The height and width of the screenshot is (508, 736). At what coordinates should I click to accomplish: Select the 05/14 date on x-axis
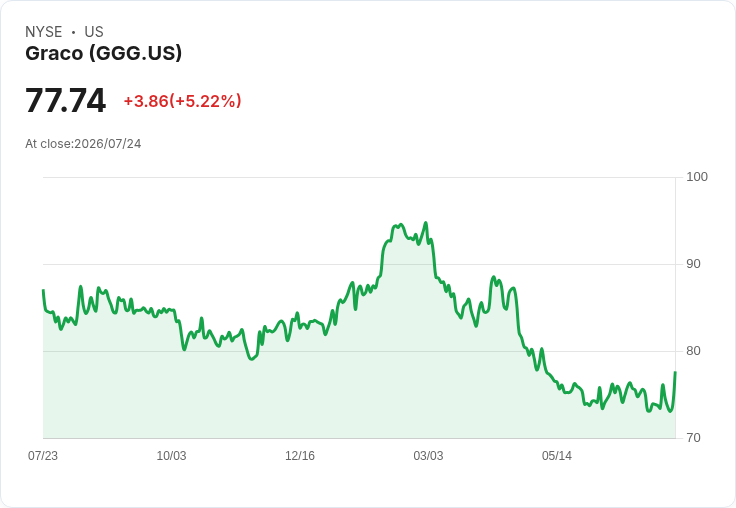(x=557, y=455)
